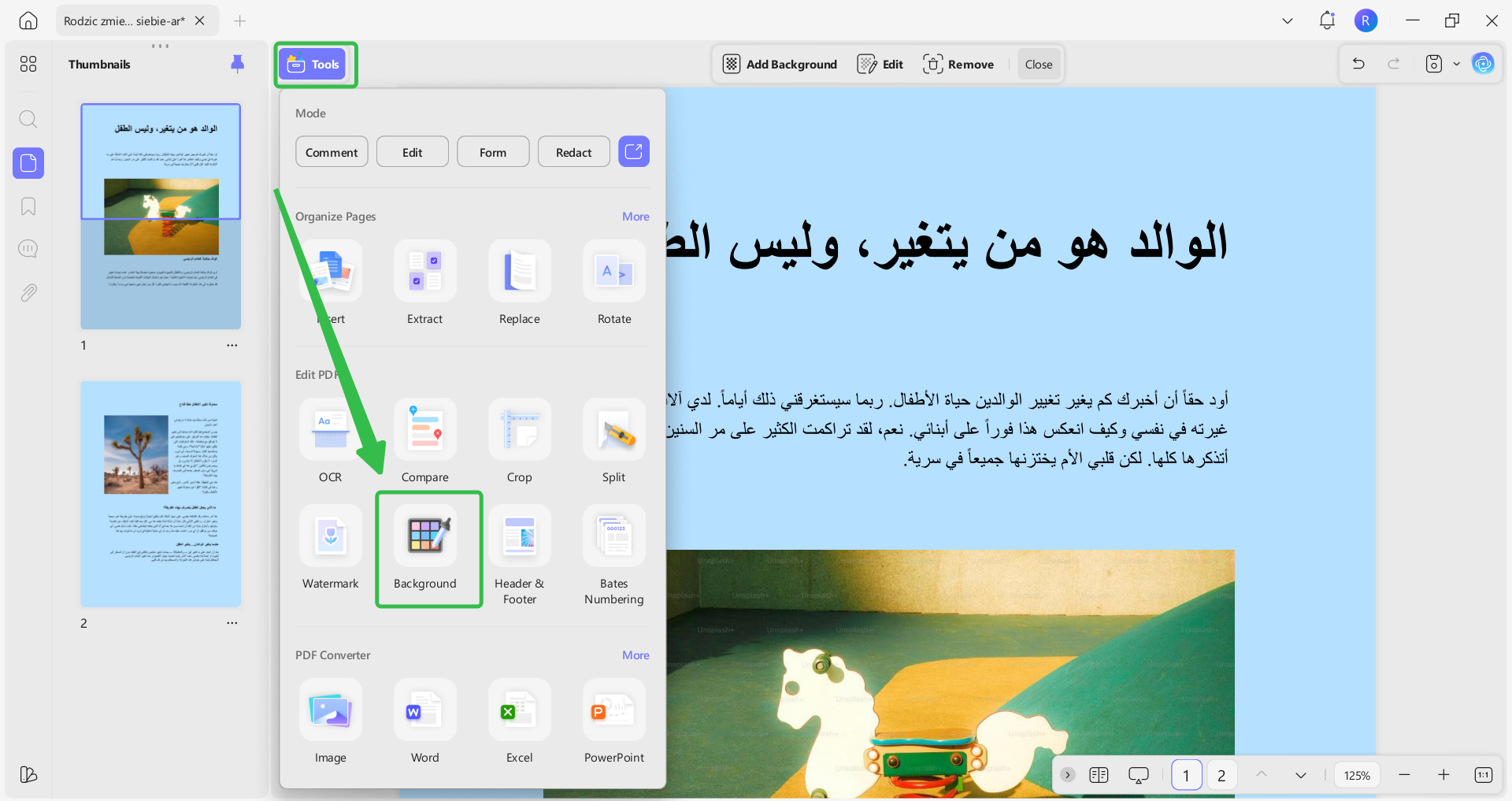1512x801 pixels.
Task: Open the Compare tool
Action: point(425,441)
